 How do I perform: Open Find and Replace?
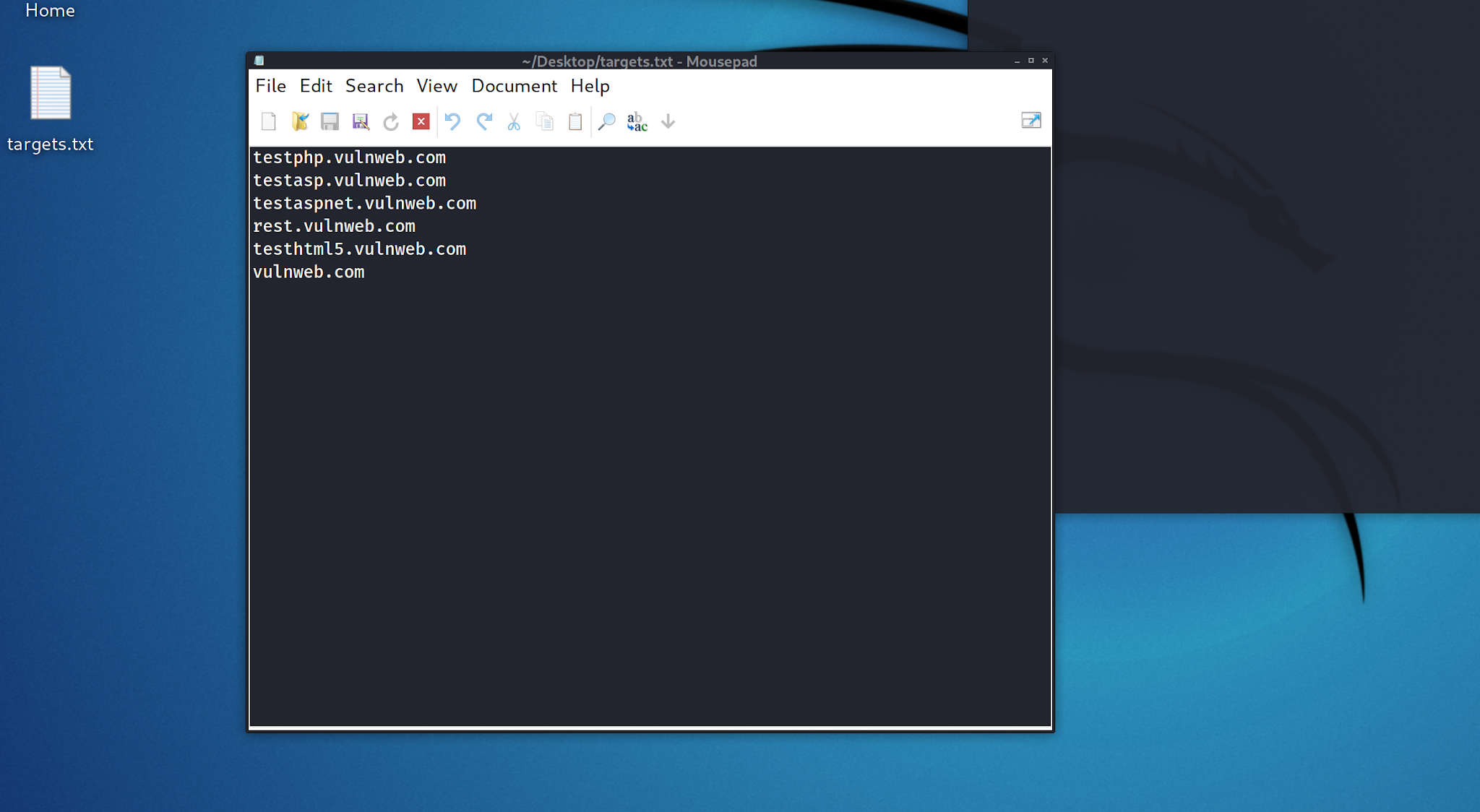637,121
